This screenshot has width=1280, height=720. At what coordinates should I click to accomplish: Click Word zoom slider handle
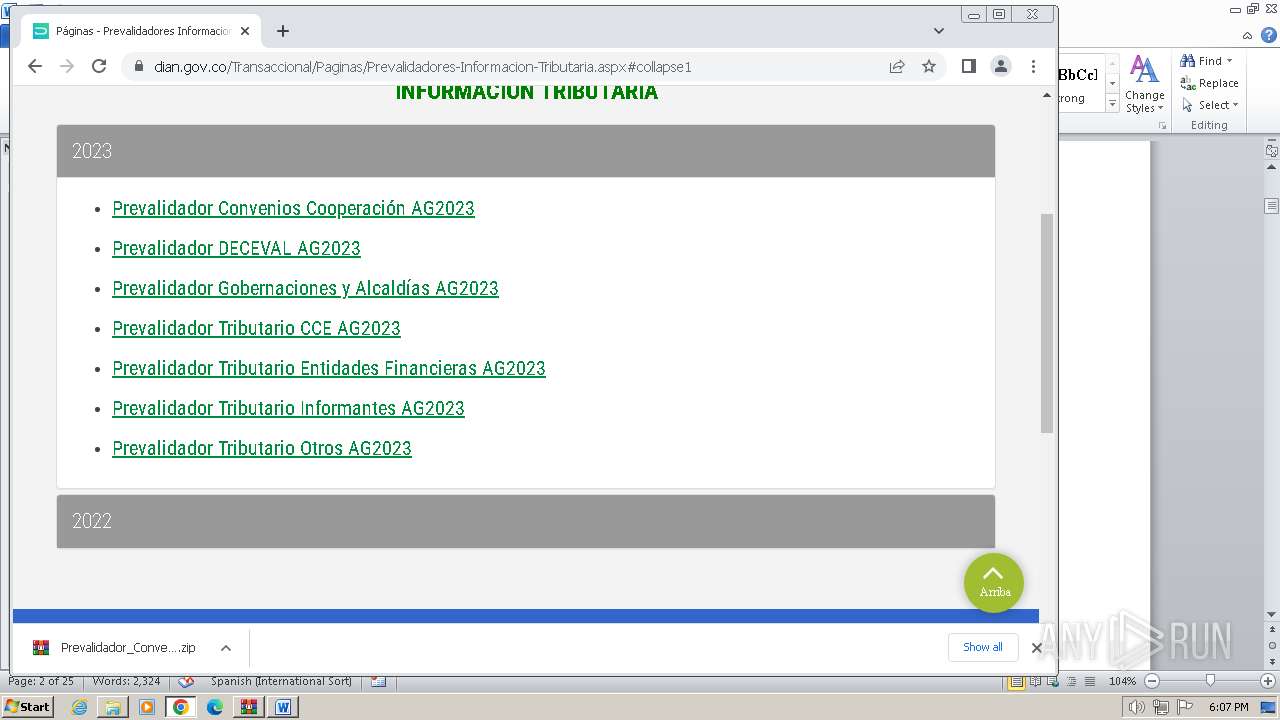click(1210, 681)
